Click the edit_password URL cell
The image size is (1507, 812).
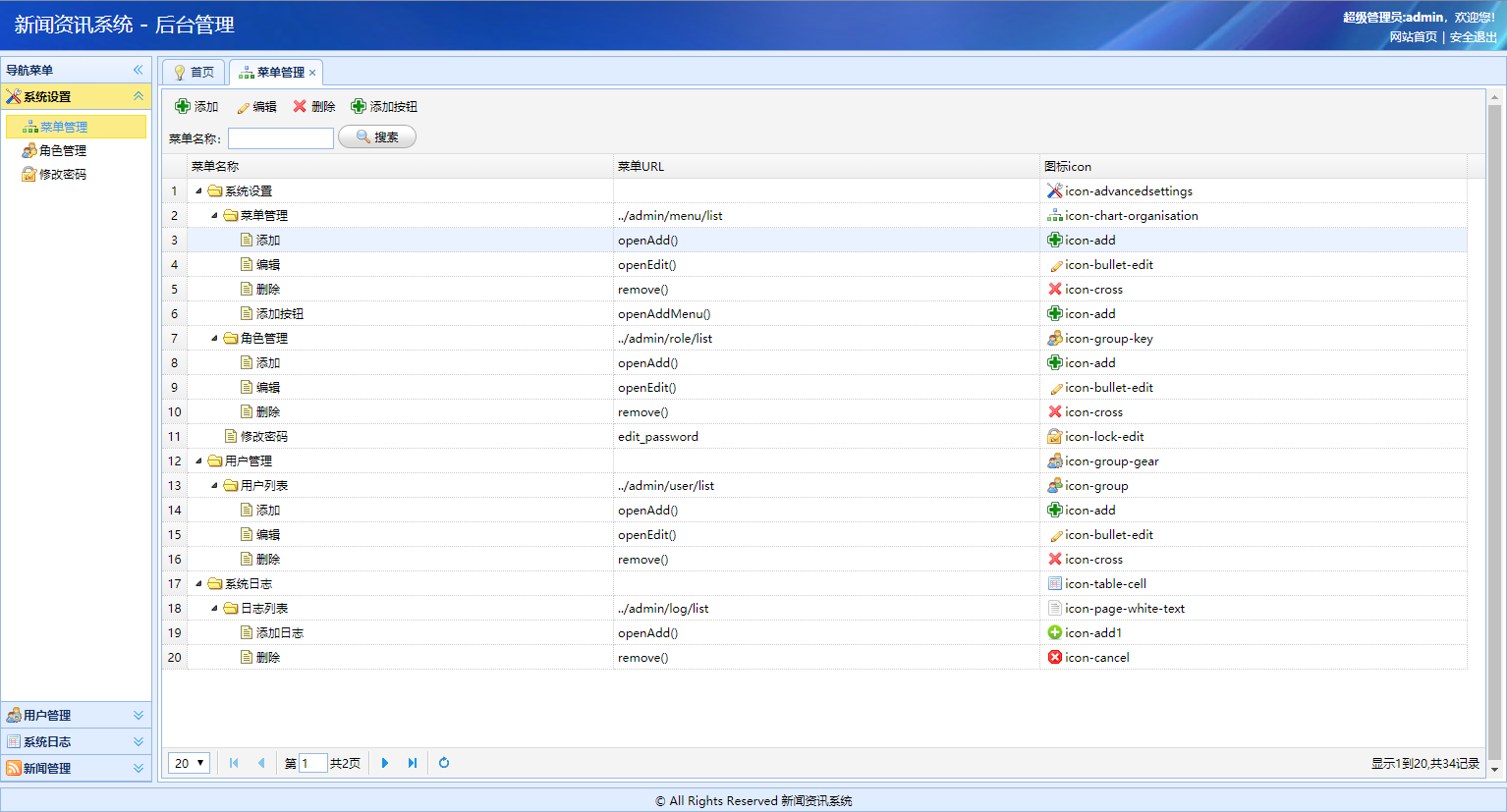pyautogui.click(x=827, y=436)
